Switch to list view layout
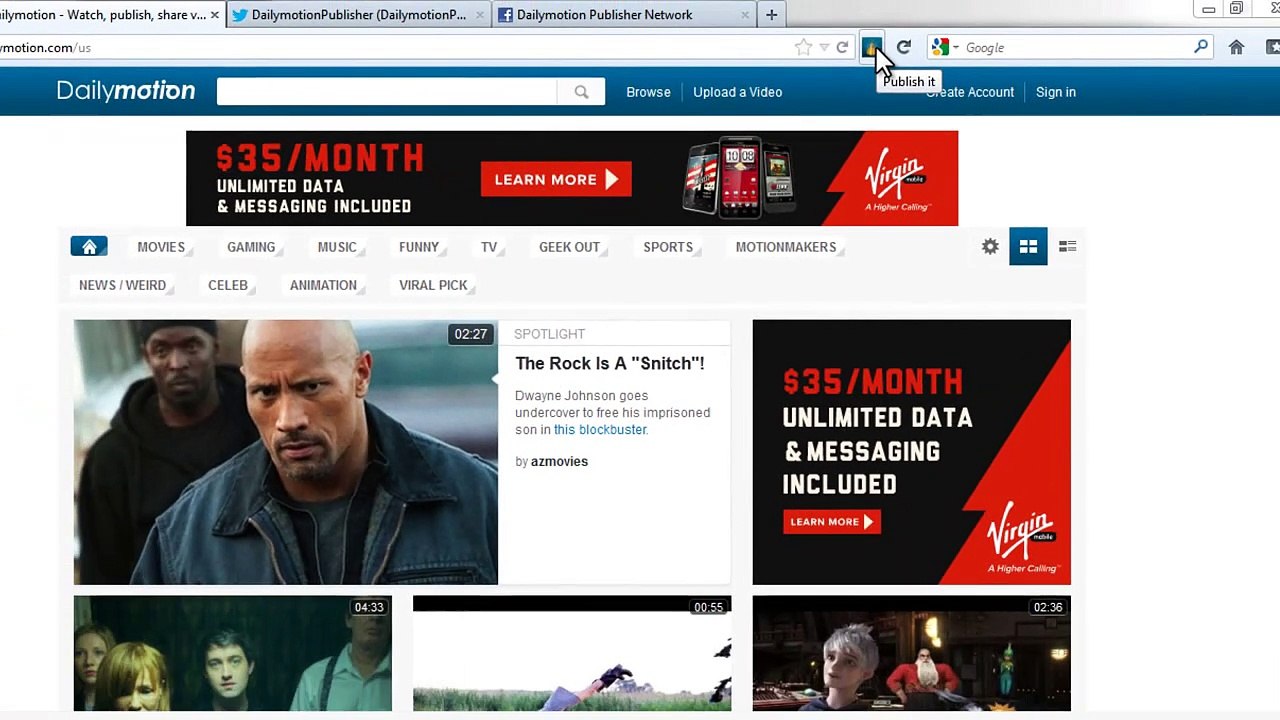The width and height of the screenshot is (1280, 720). click(1067, 246)
